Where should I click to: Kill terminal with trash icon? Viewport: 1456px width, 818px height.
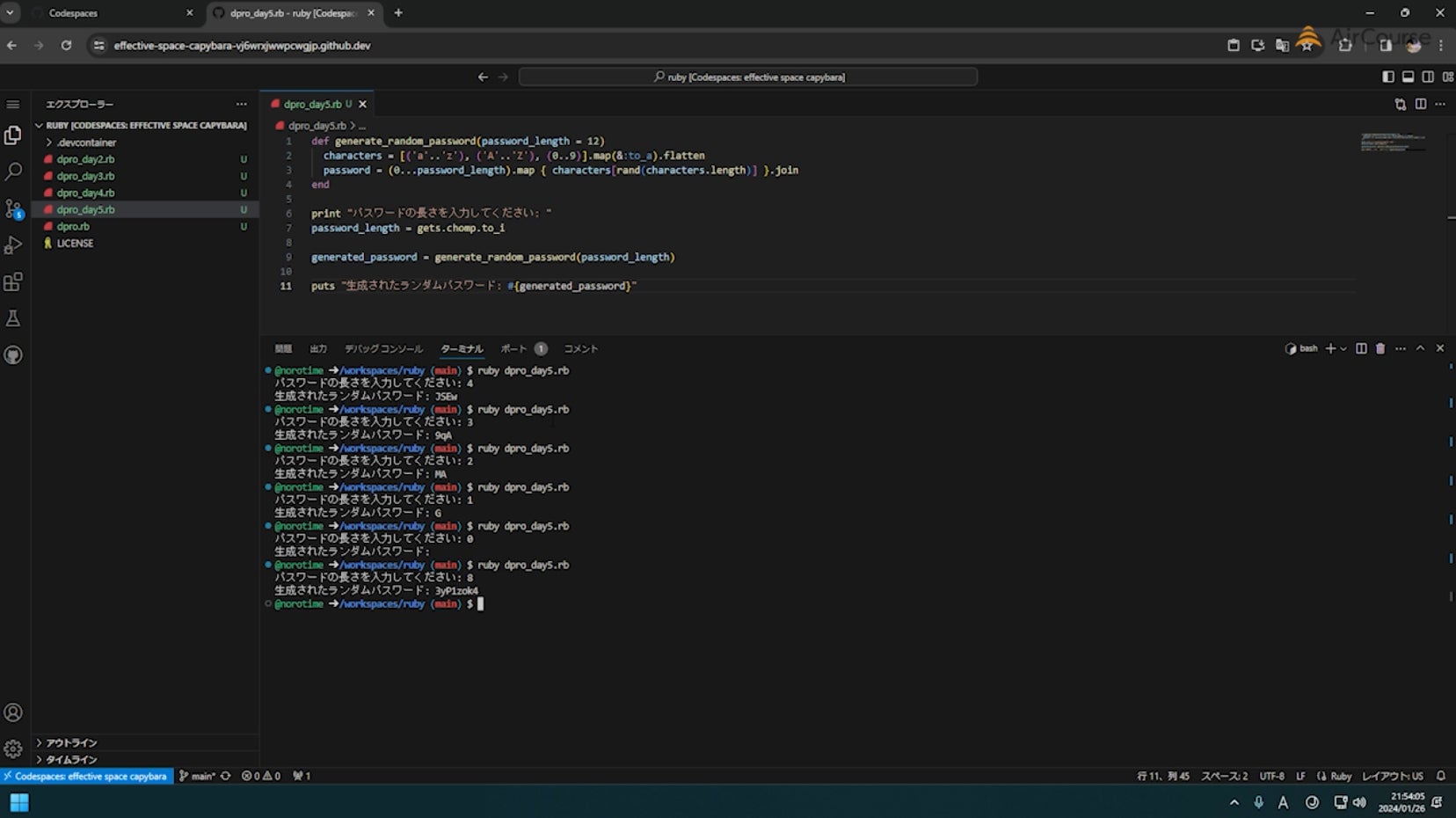[1380, 348]
